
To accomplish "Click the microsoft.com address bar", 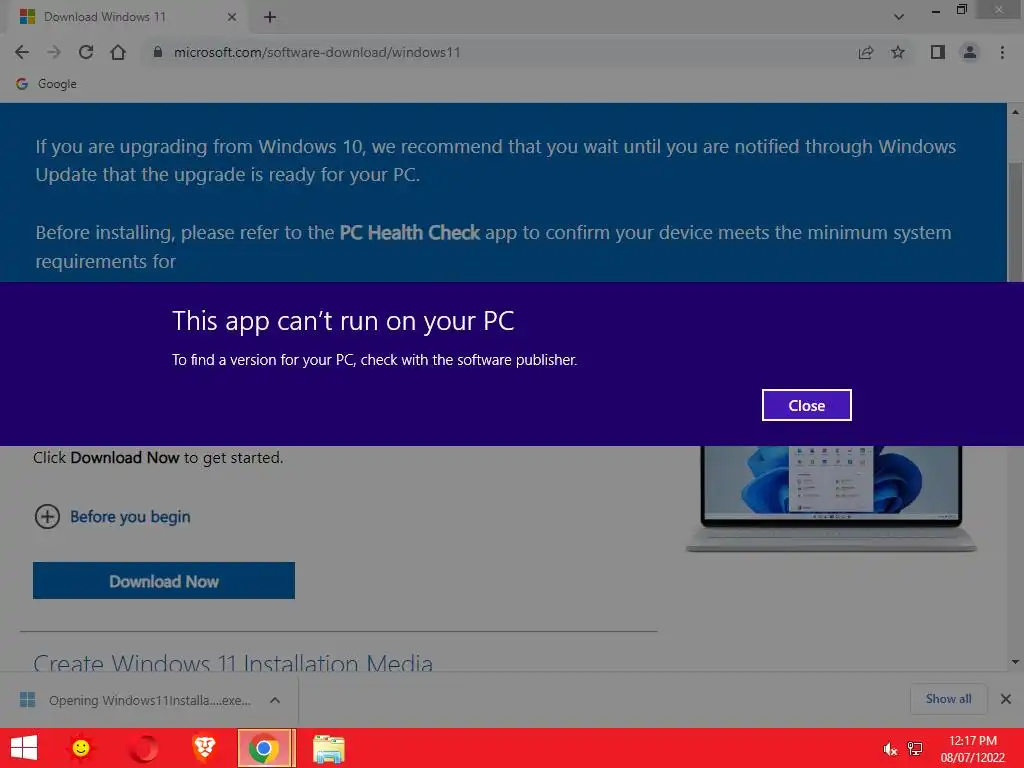I will pos(496,52).
